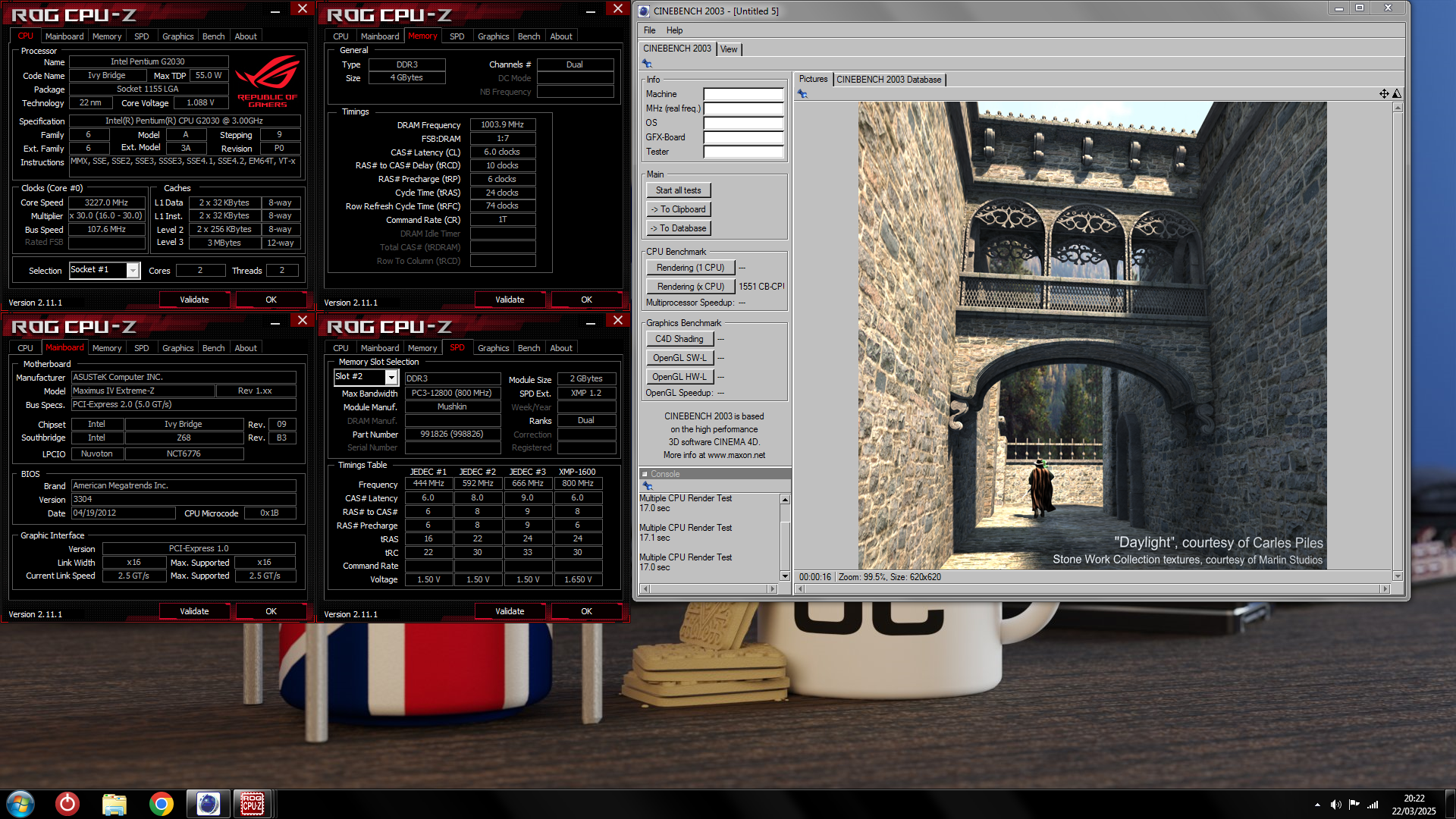Run Rendering (1 CPU) benchmark
The width and height of the screenshot is (1456, 819).
click(690, 268)
